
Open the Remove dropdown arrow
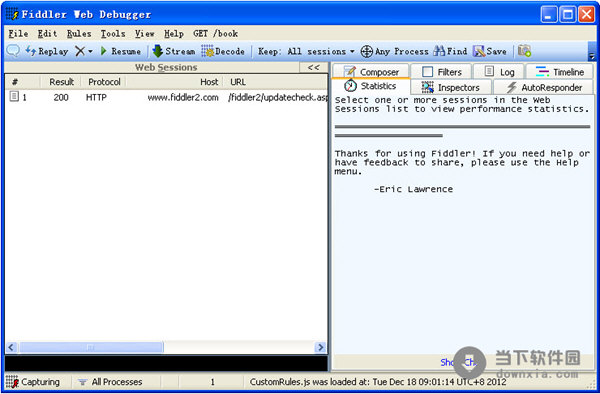pos(90,51)
